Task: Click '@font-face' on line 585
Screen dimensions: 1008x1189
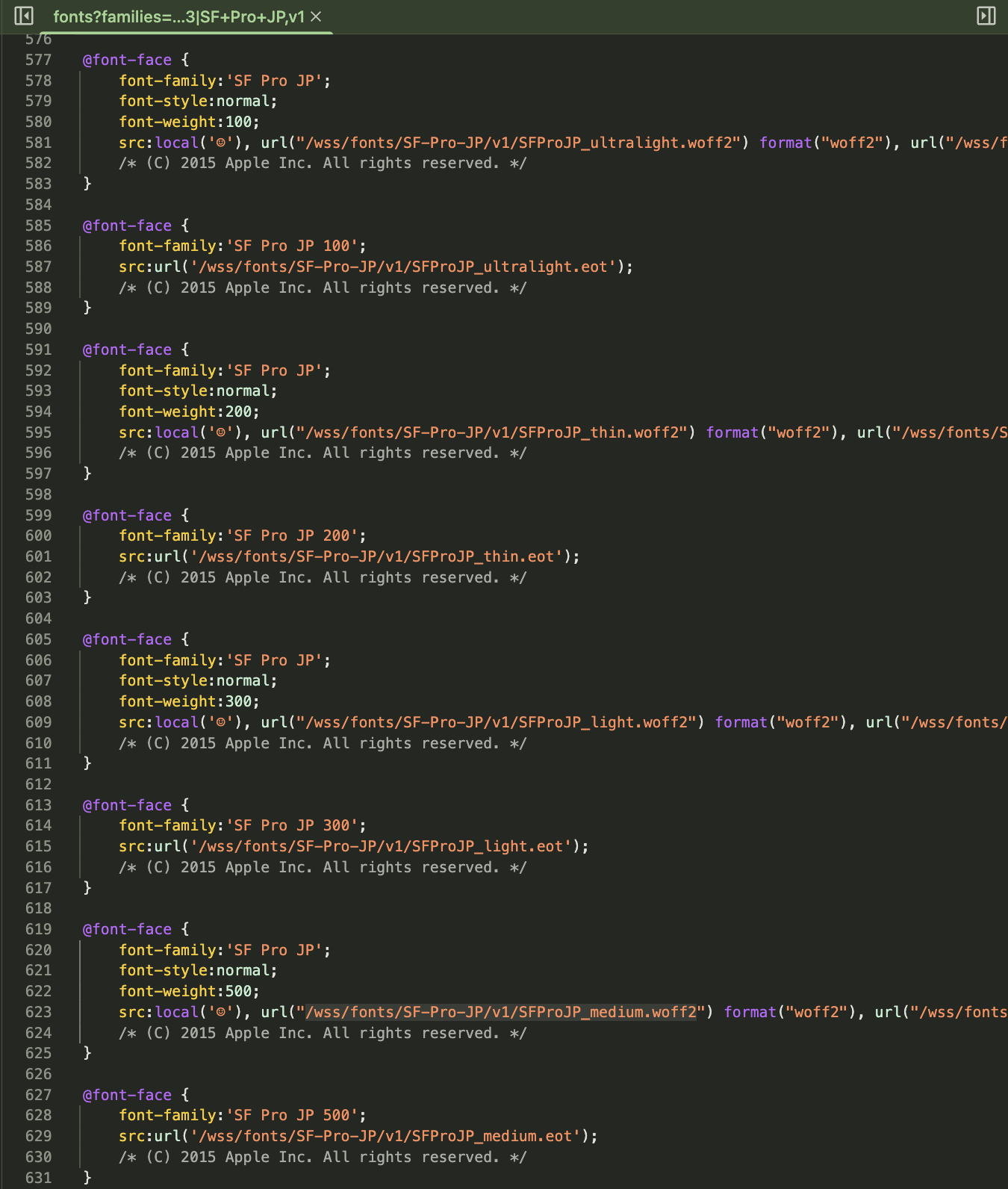Action: [127, 226]
